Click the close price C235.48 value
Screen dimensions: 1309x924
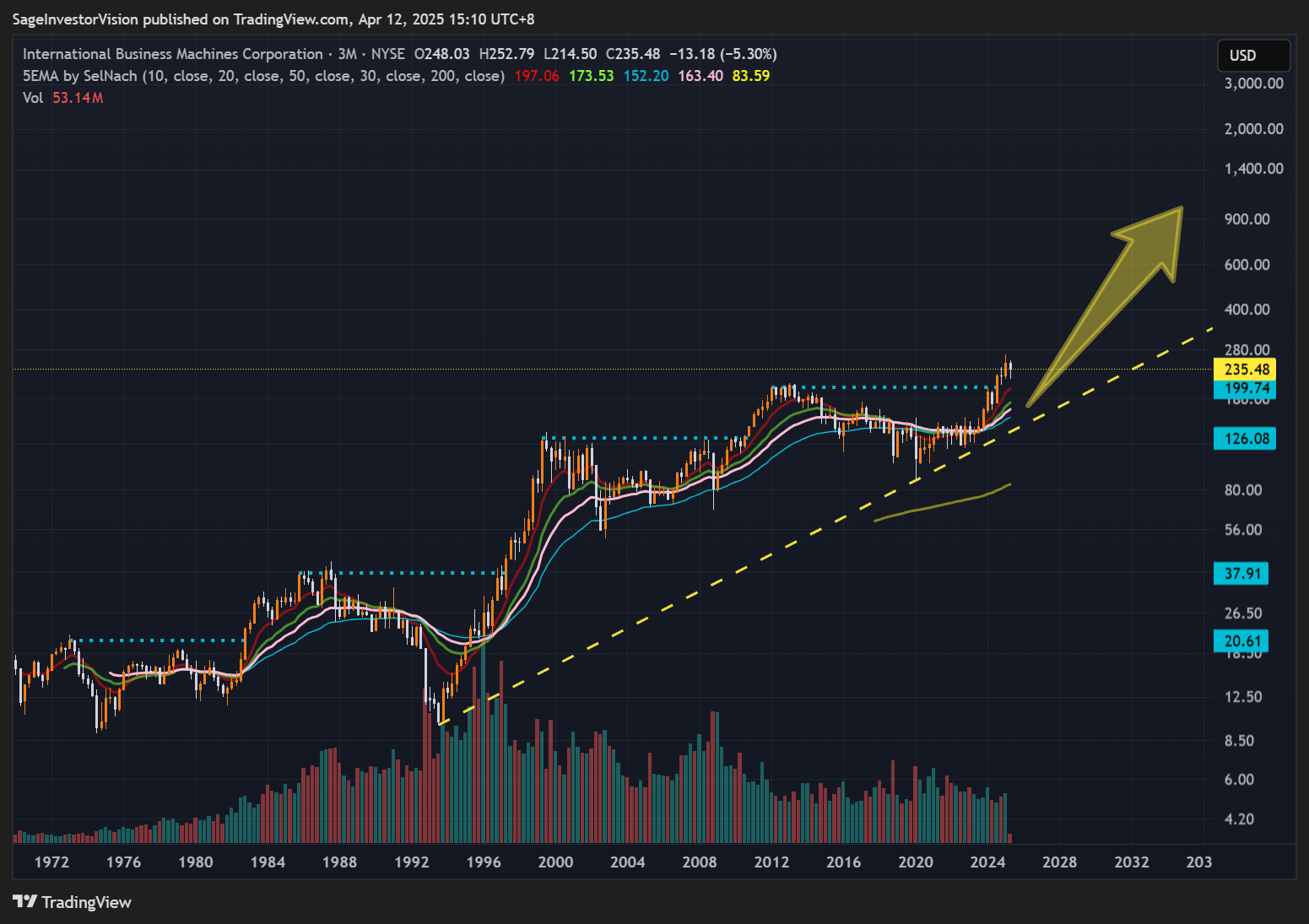(633, 54)
